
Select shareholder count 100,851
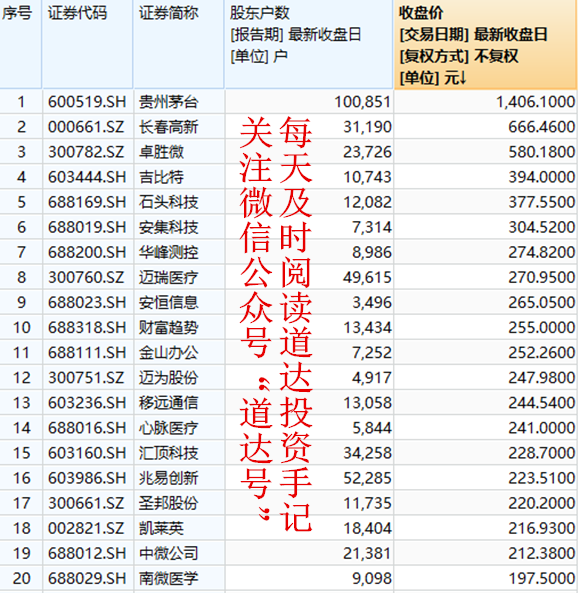(362, 102)
